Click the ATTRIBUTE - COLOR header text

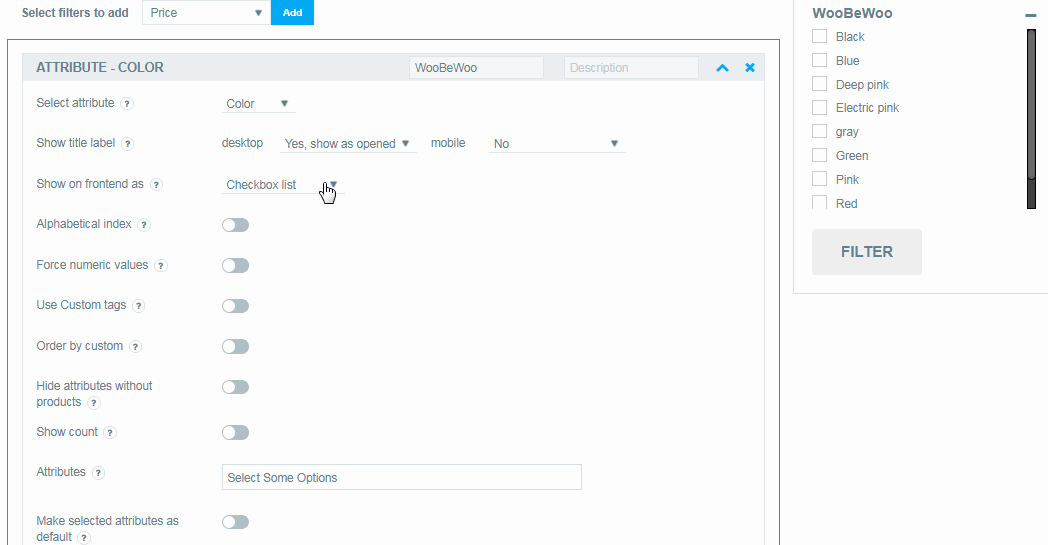click(x=100, y=68)
